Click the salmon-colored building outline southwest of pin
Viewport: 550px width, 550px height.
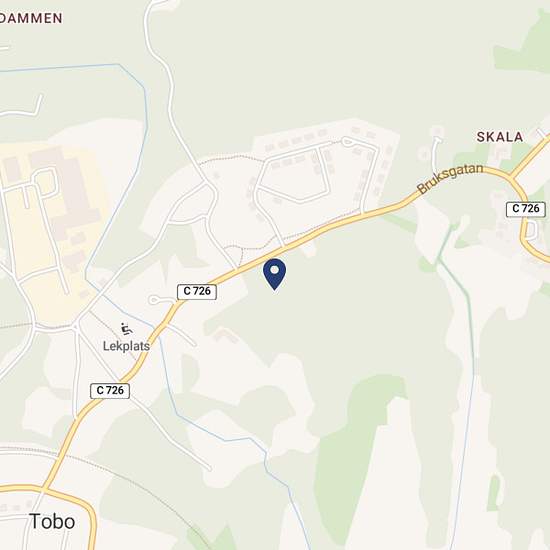[x=226, y=334]
